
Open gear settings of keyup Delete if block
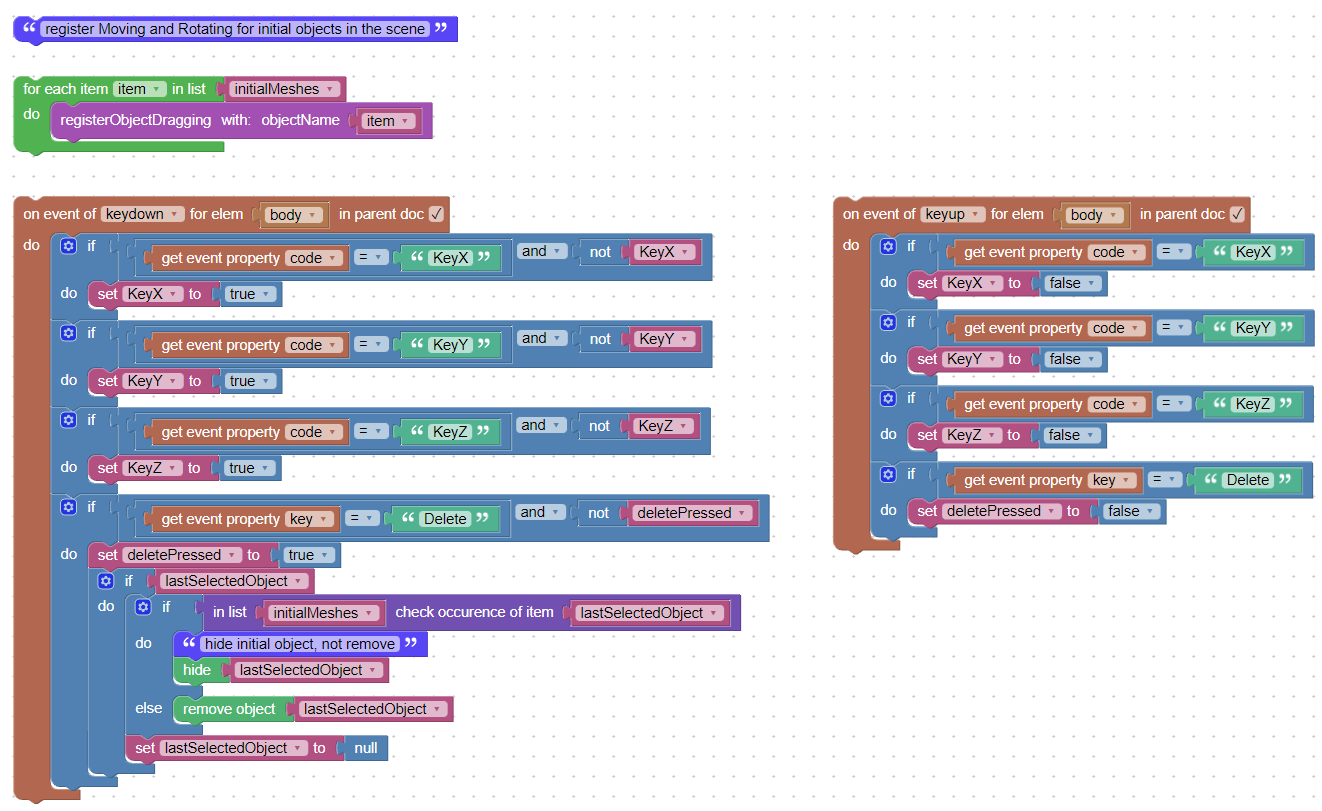(888, 473)
